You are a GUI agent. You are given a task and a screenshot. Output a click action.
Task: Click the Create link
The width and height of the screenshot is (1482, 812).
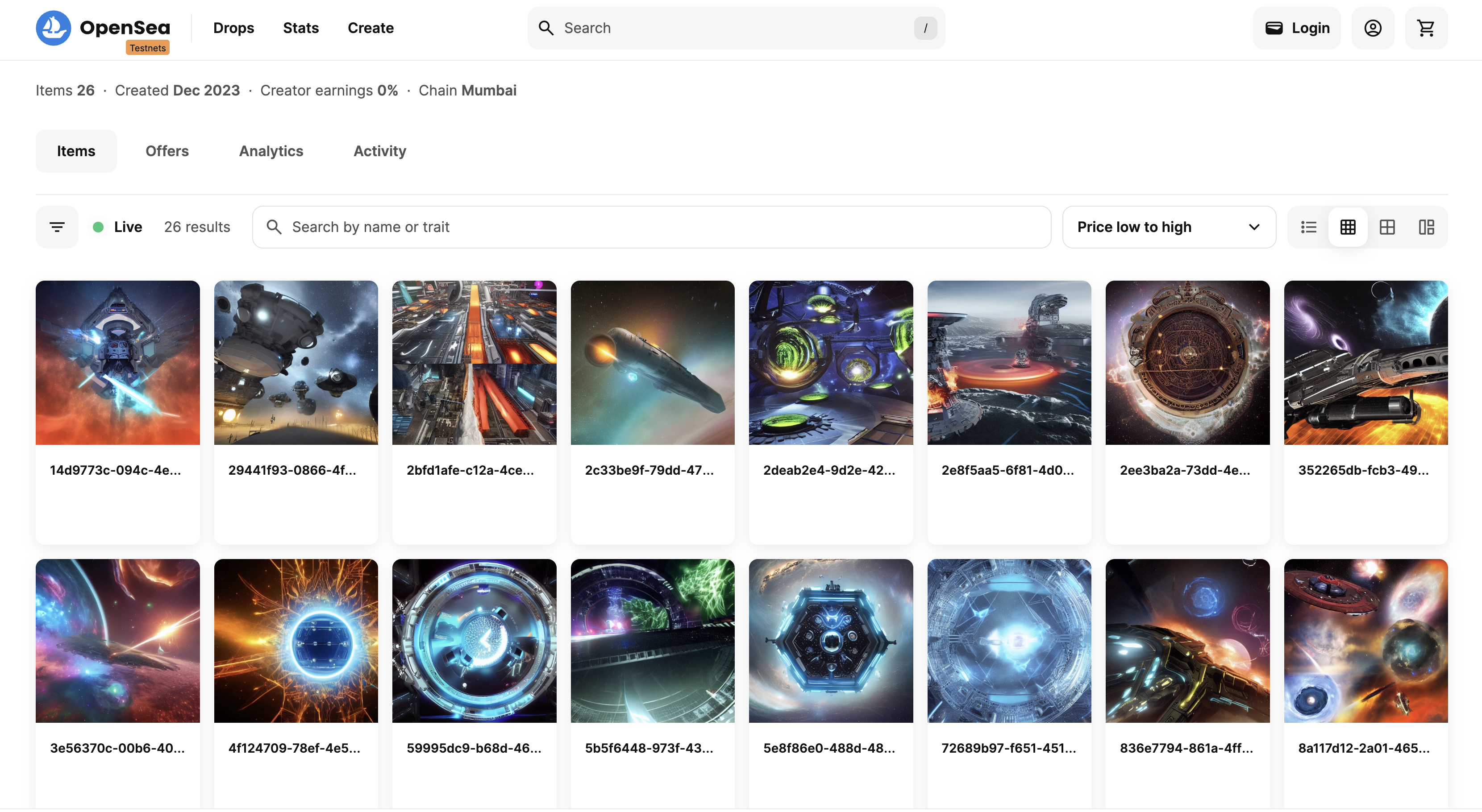click(370, 28)
